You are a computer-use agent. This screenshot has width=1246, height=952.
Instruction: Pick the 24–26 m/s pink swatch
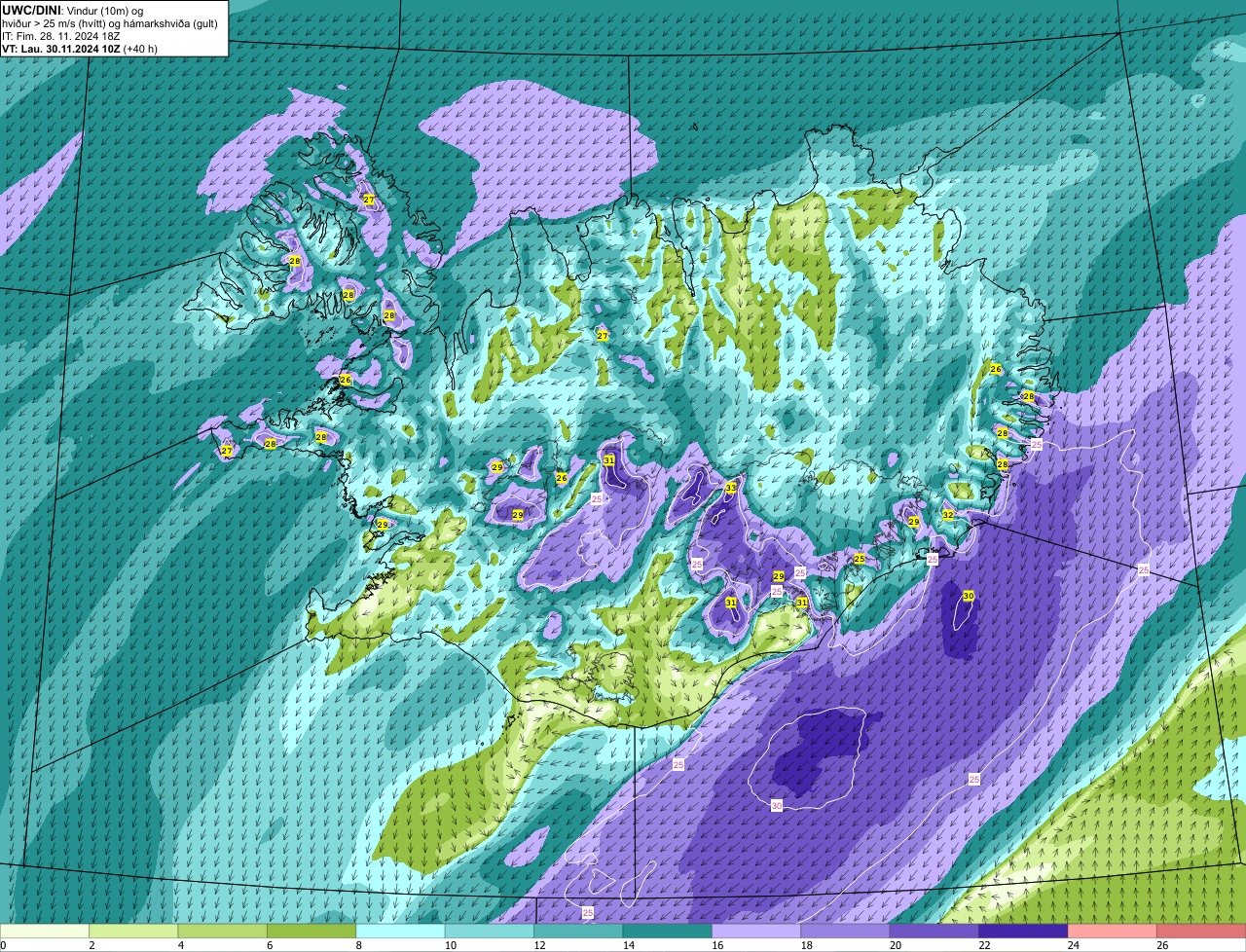point(1114,932)
